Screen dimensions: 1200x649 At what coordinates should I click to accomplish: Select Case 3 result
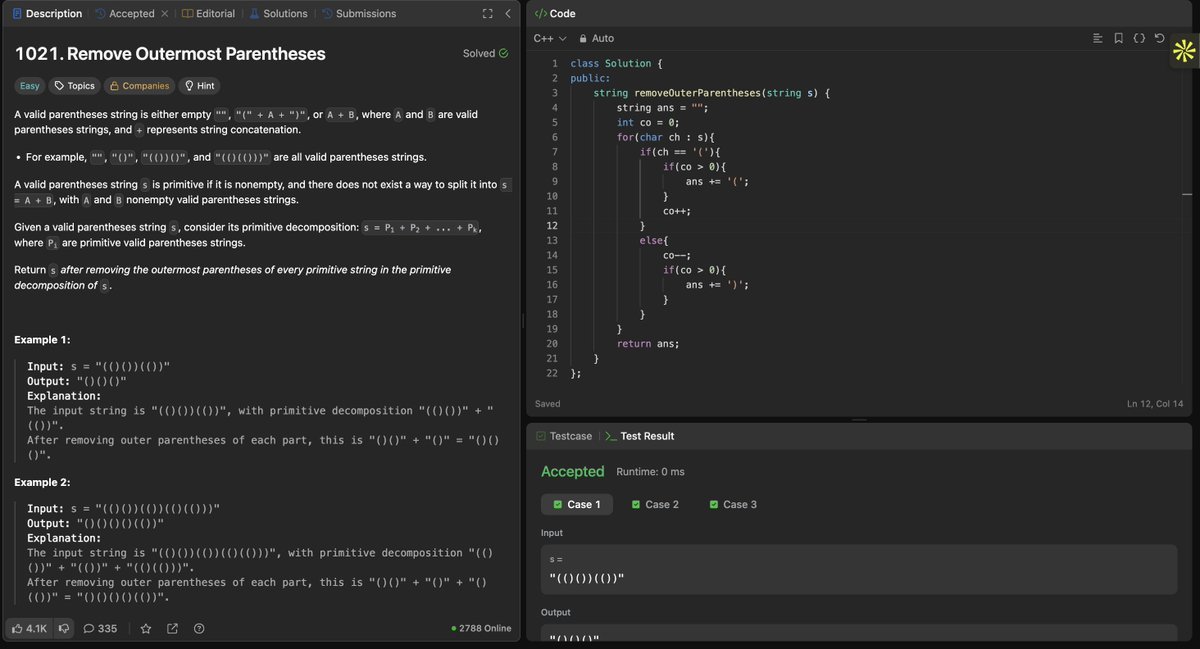tap(733, 504)
